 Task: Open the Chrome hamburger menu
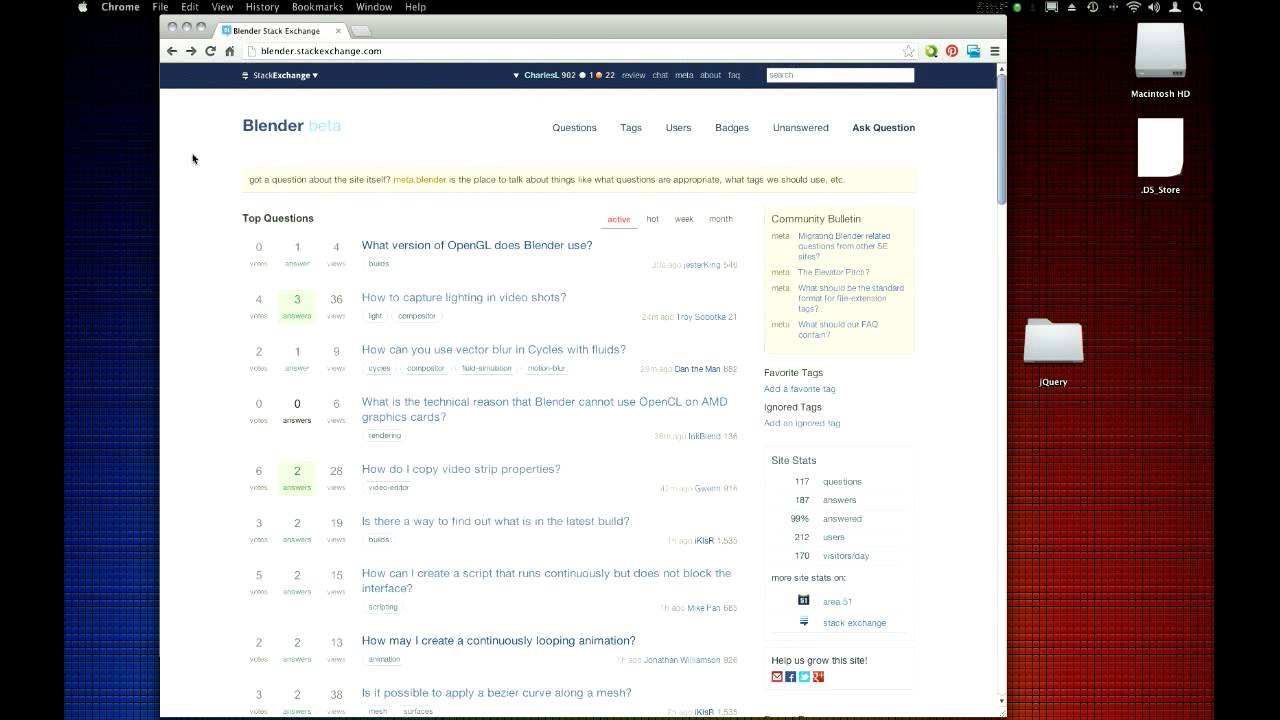click(994, 51)
